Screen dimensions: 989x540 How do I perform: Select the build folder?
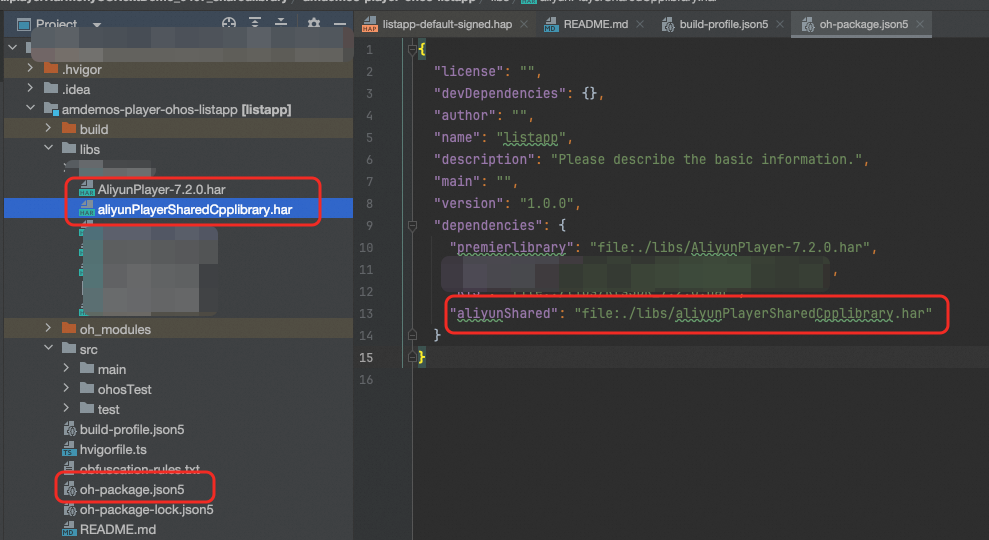94,129
